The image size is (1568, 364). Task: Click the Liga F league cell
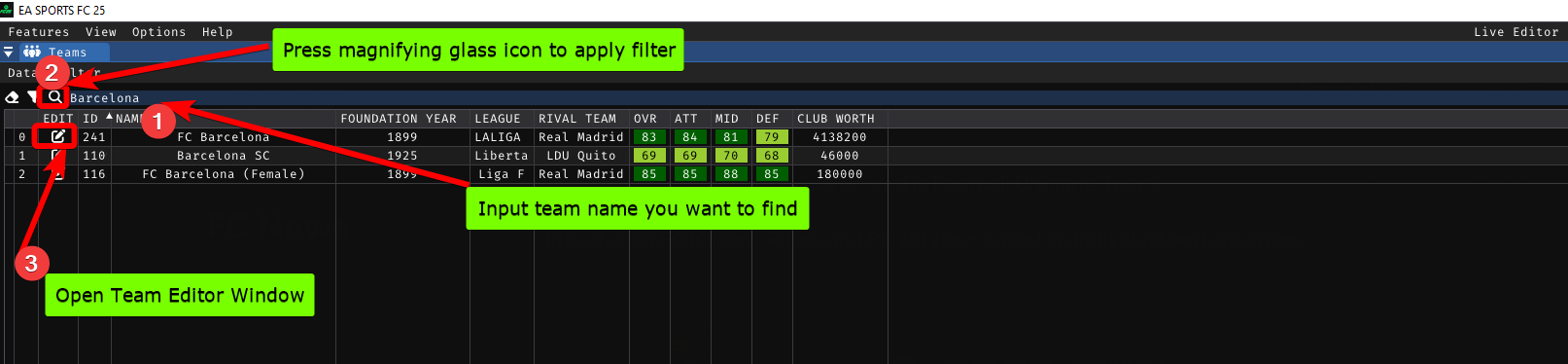502,174
